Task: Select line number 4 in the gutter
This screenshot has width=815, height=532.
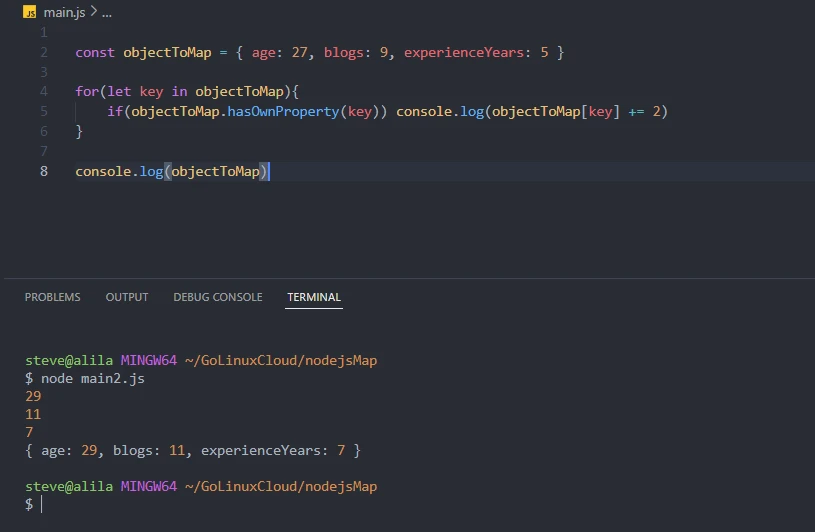Action: pos(44,91)
